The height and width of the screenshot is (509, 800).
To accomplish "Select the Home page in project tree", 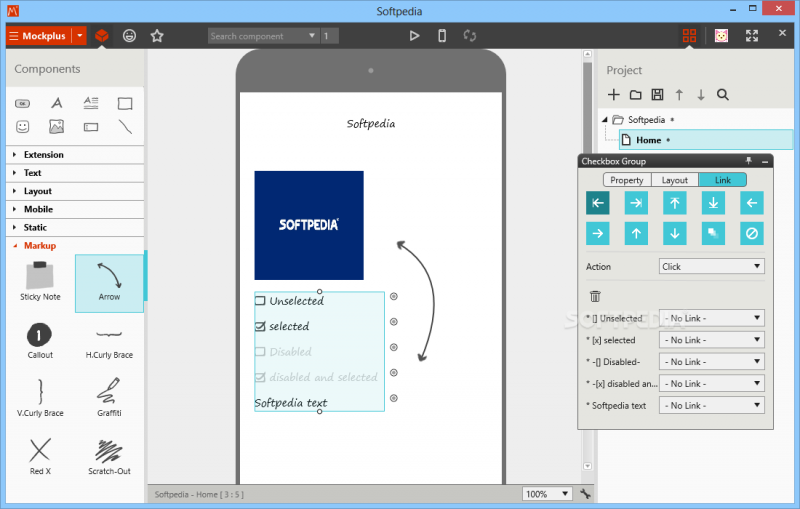I will 706,140.
